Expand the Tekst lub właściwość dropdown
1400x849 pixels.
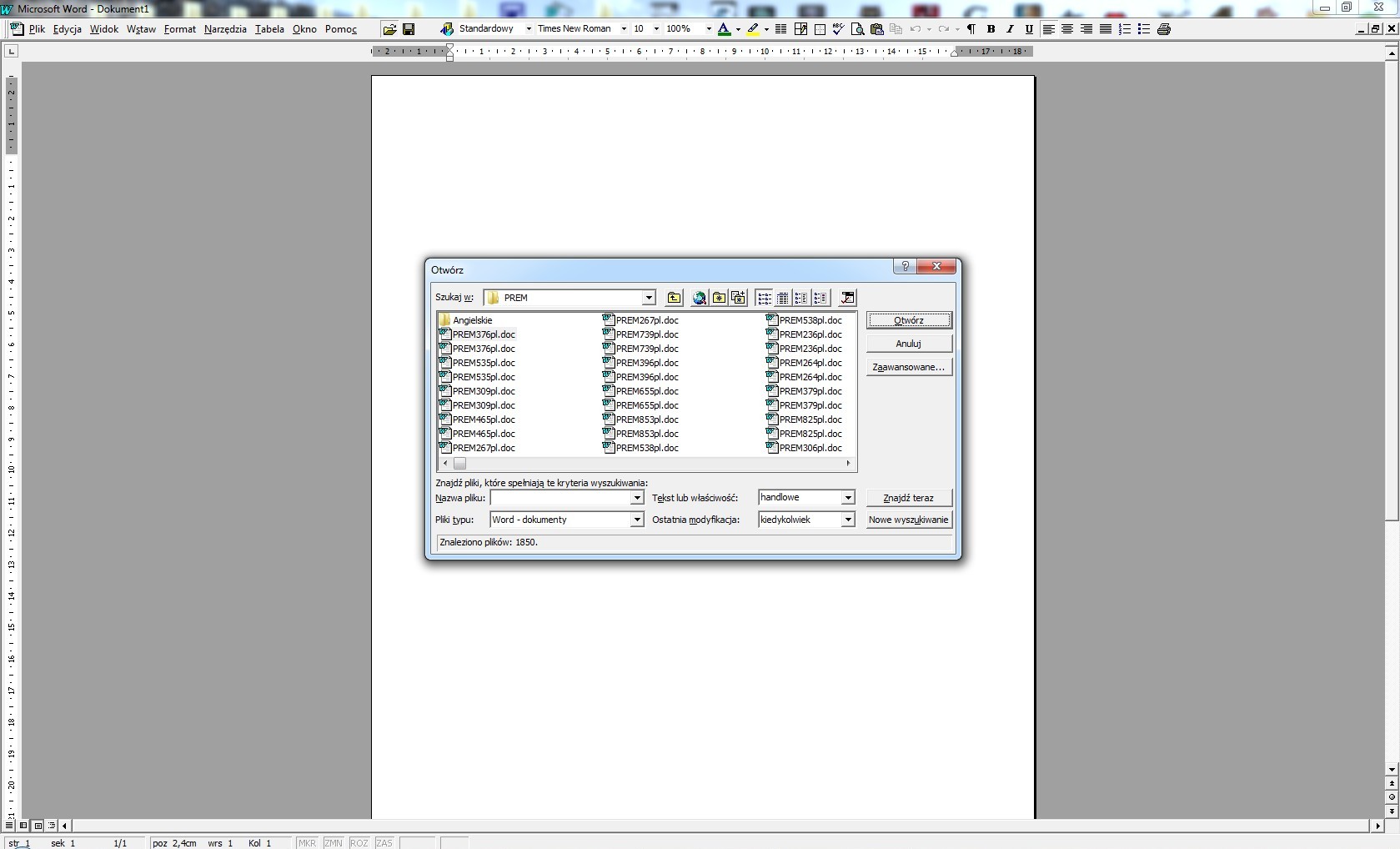tap(848, 498)
